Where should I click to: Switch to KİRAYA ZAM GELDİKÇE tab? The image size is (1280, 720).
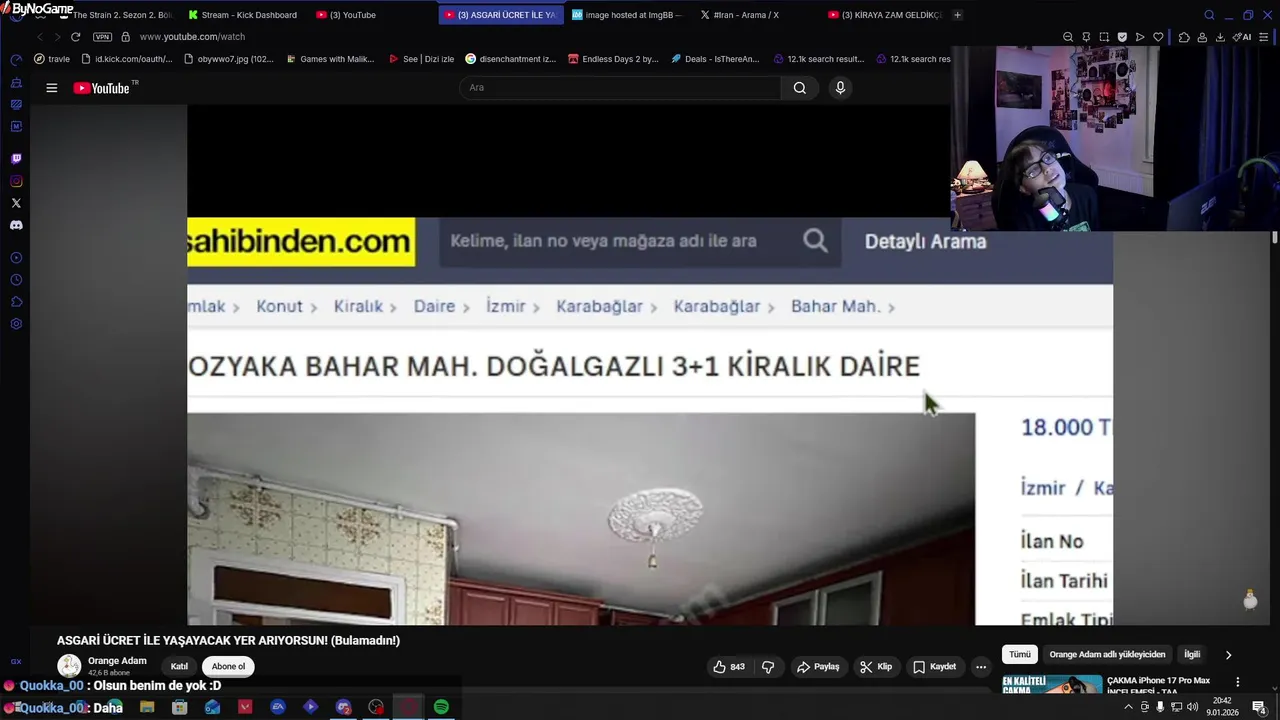point(885,15)
